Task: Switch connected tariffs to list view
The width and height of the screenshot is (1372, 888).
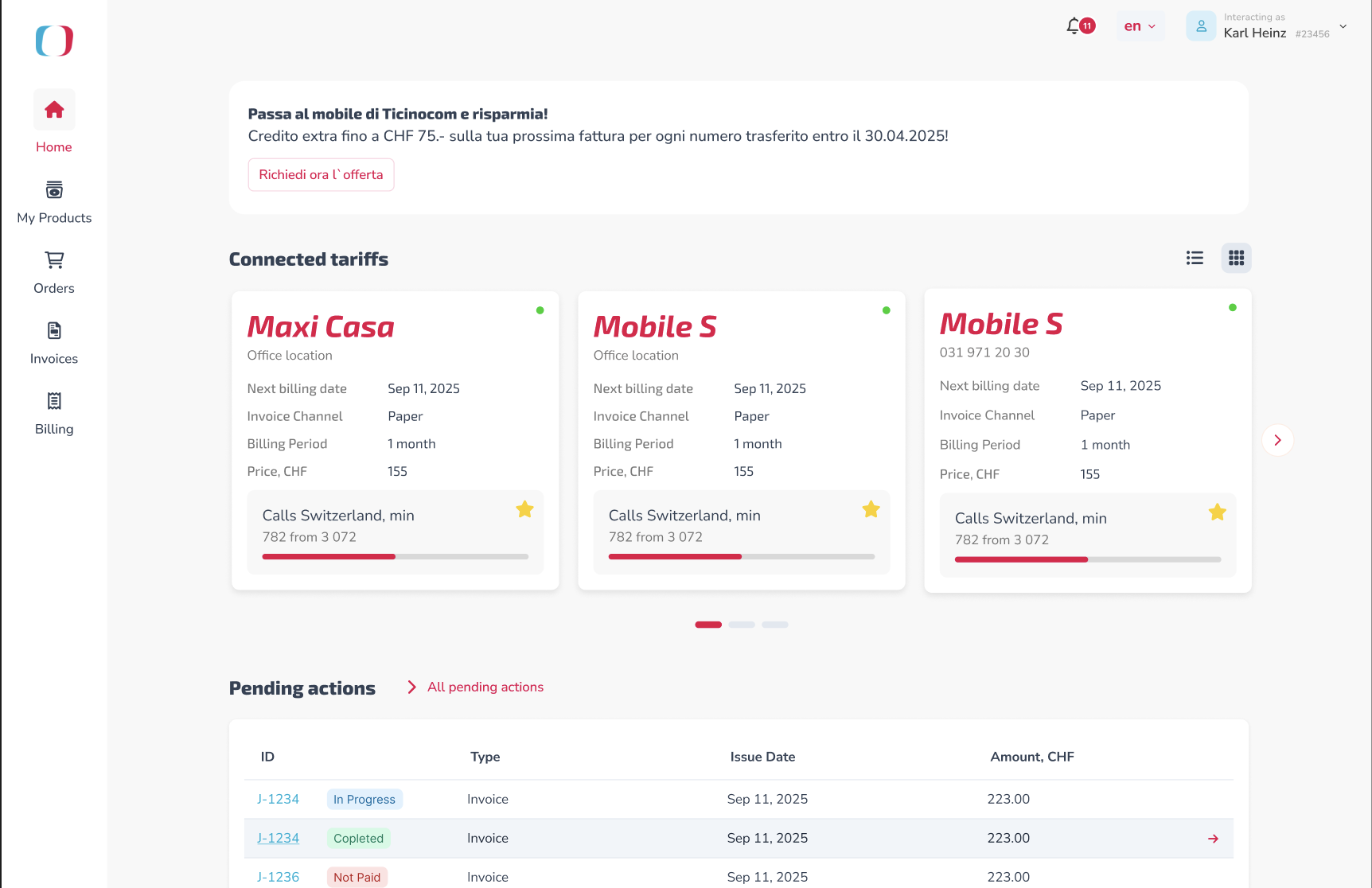Action: (x=1195, y=258)
